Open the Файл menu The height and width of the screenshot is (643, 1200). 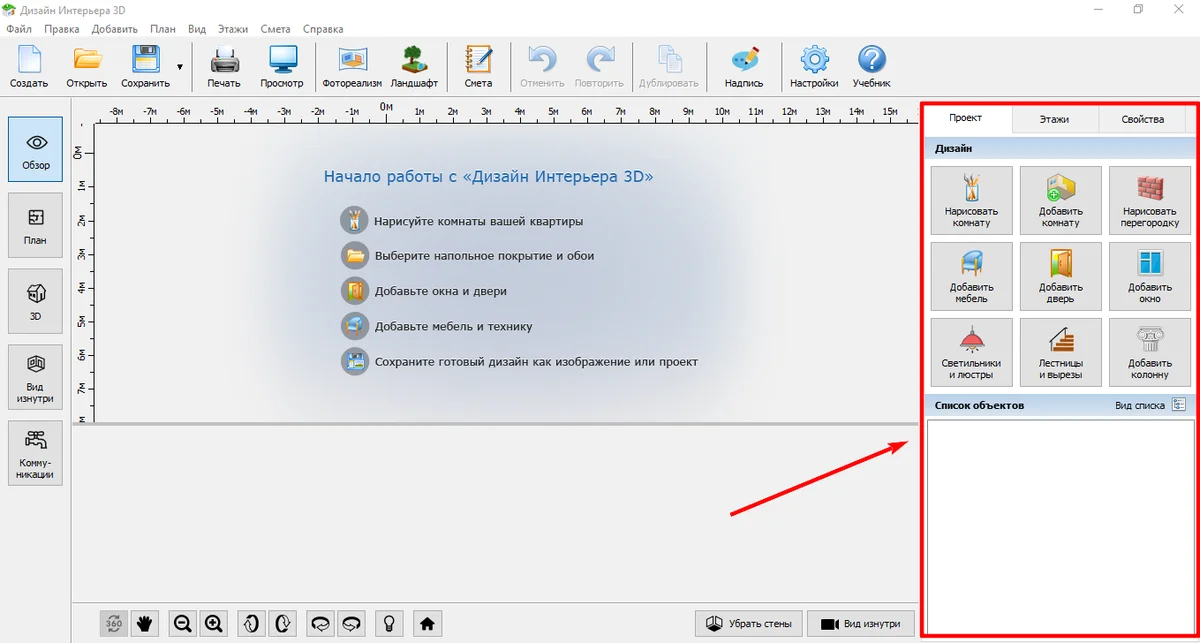pos(18,29)
